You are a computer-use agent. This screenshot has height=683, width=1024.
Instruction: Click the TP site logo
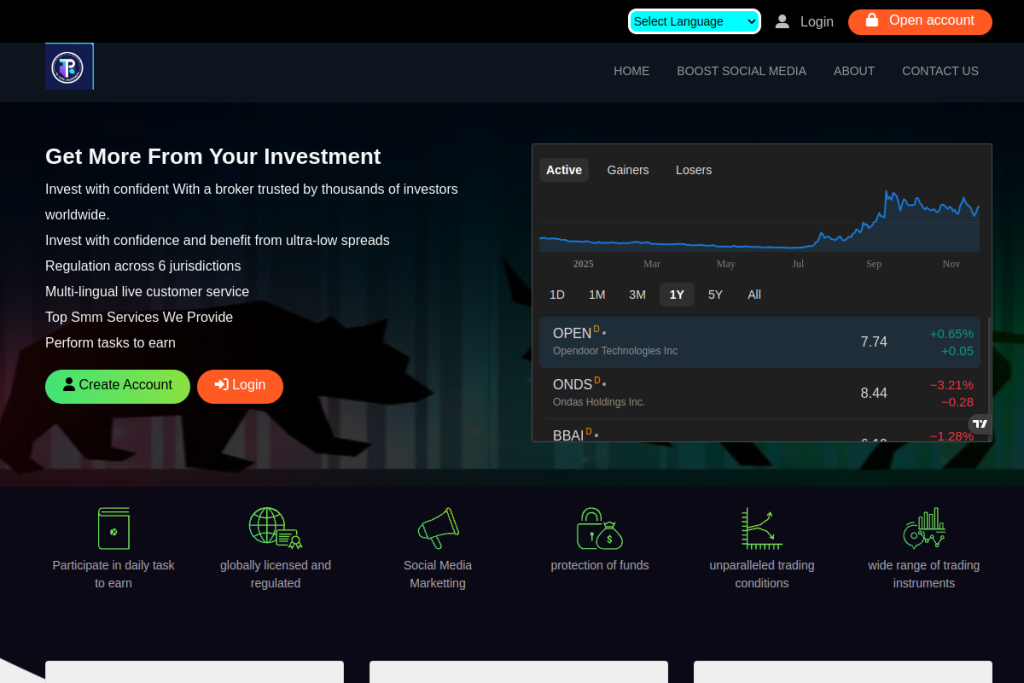69,67
